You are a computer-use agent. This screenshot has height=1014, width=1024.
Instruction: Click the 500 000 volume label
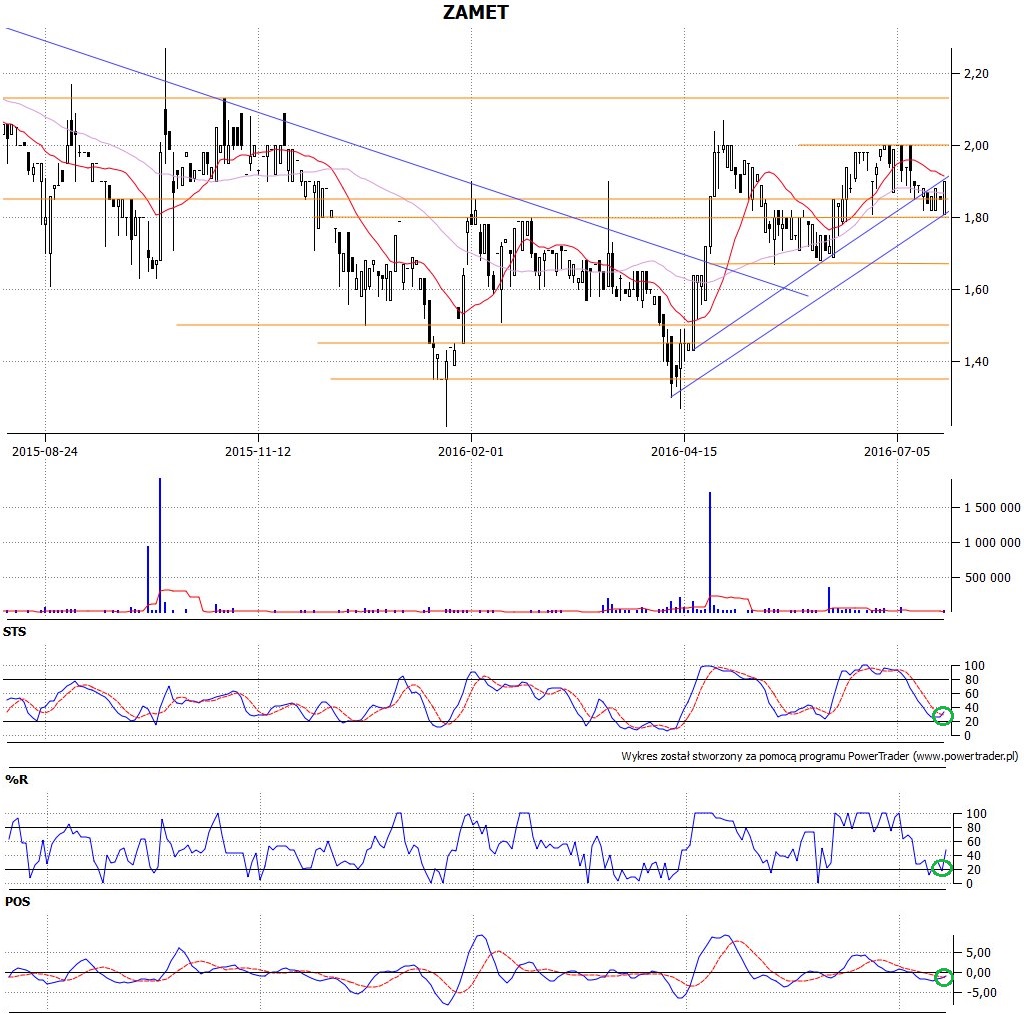pyautogui.click(x=987, y=577)
